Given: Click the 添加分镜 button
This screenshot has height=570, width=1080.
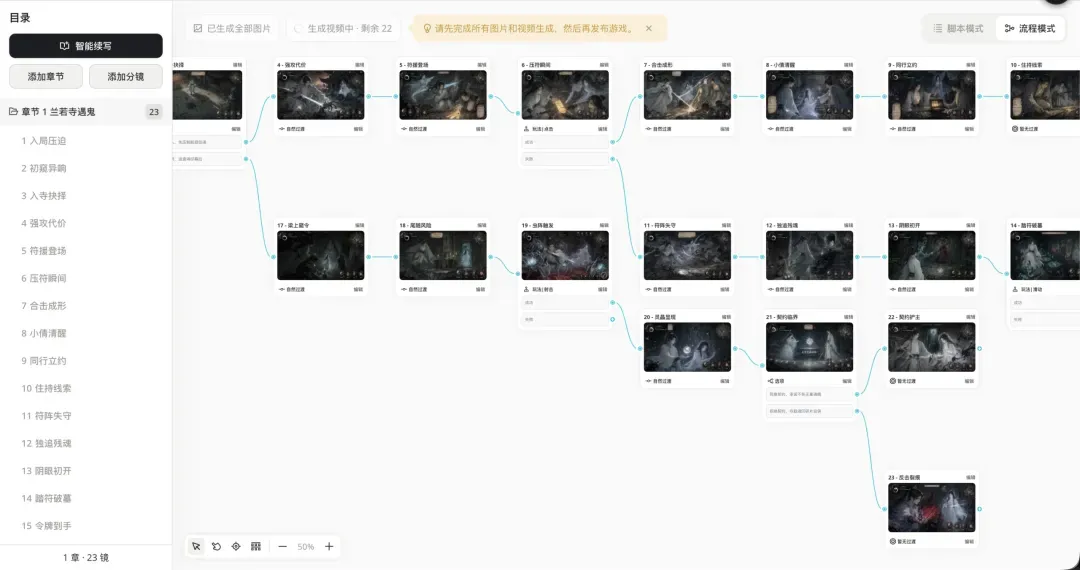Looking at the screenshot, I should coord(126,76).
